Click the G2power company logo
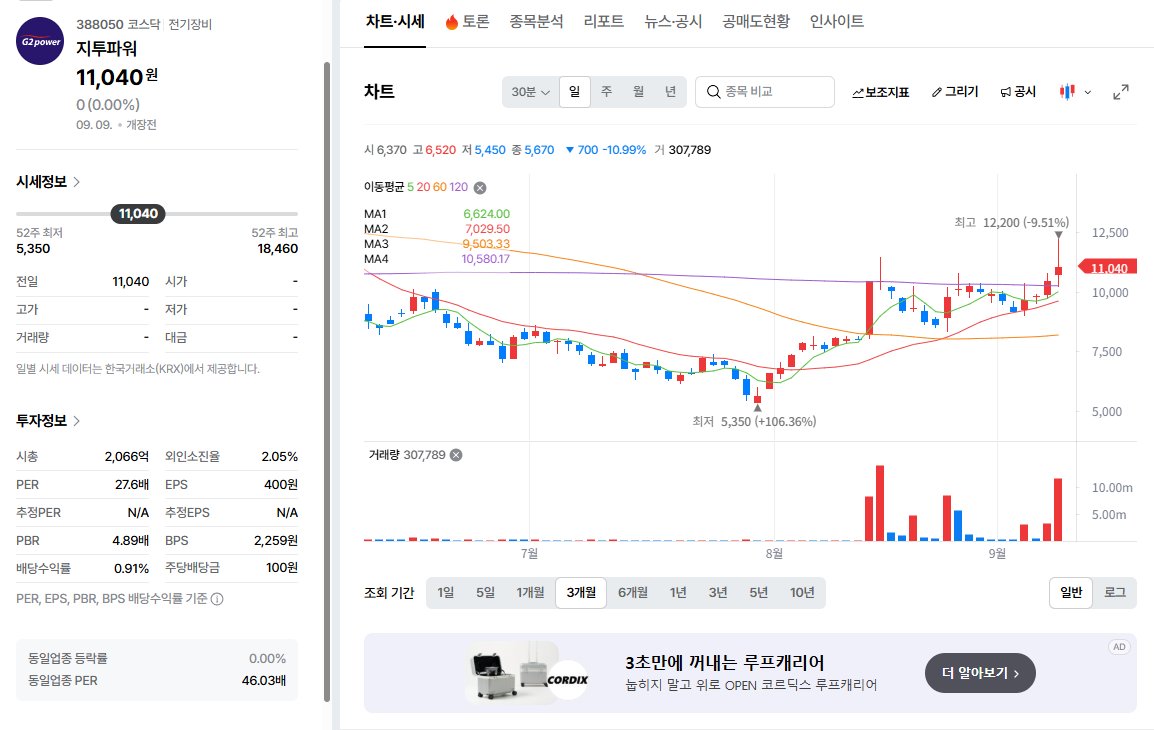Image resolution: width=1154 pixels, height=730 pixels. coord(40,41)
